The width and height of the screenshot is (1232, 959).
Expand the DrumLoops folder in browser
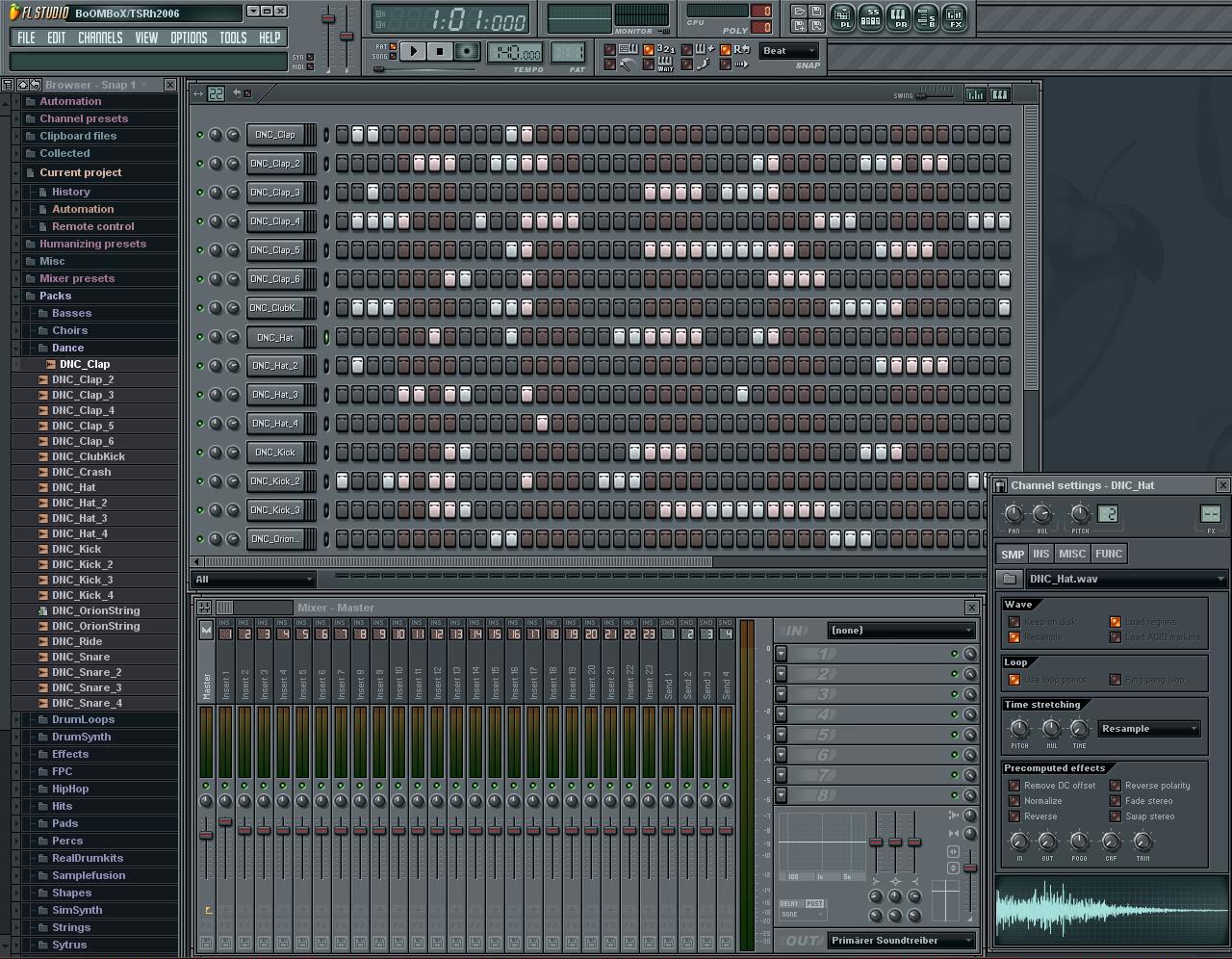point(83,719)
